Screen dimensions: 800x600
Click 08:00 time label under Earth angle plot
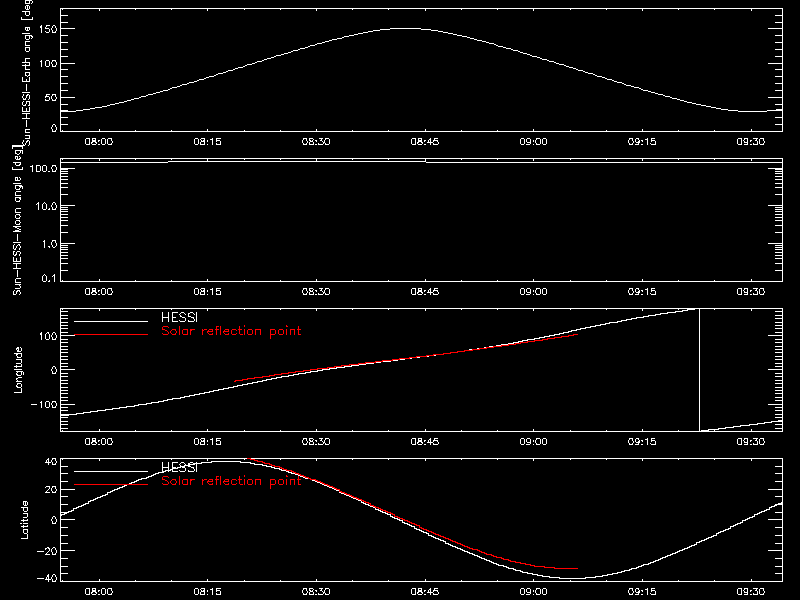coord(98,142)
